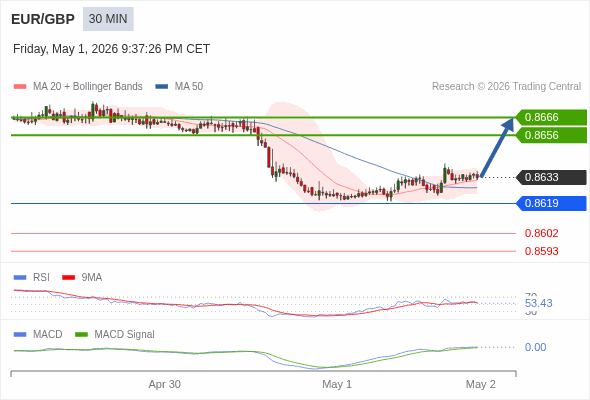
Task: Click the blue upward forecast arrow head
Action: tap(508, 124)
